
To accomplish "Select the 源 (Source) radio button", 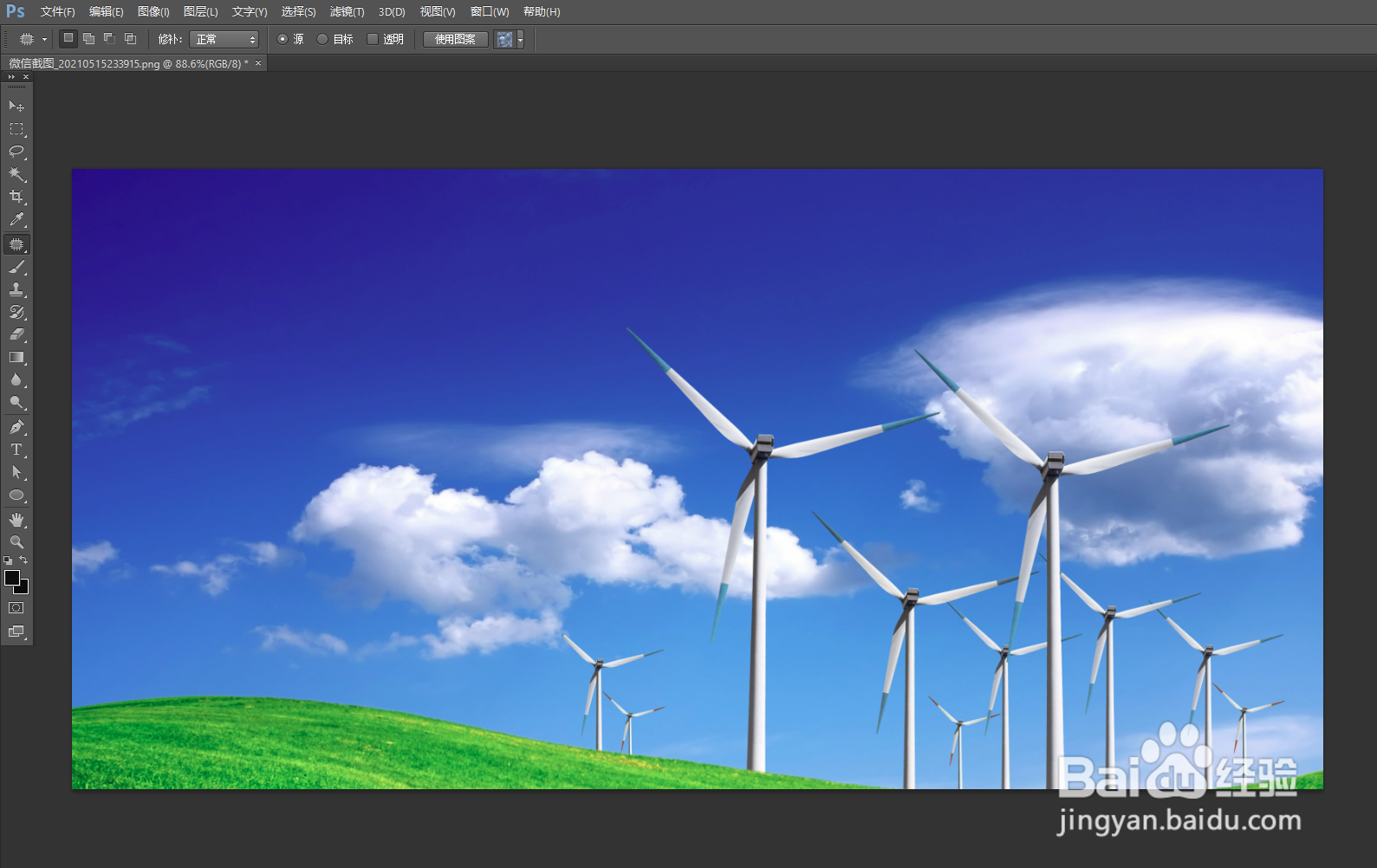I will tap(283, 39).
